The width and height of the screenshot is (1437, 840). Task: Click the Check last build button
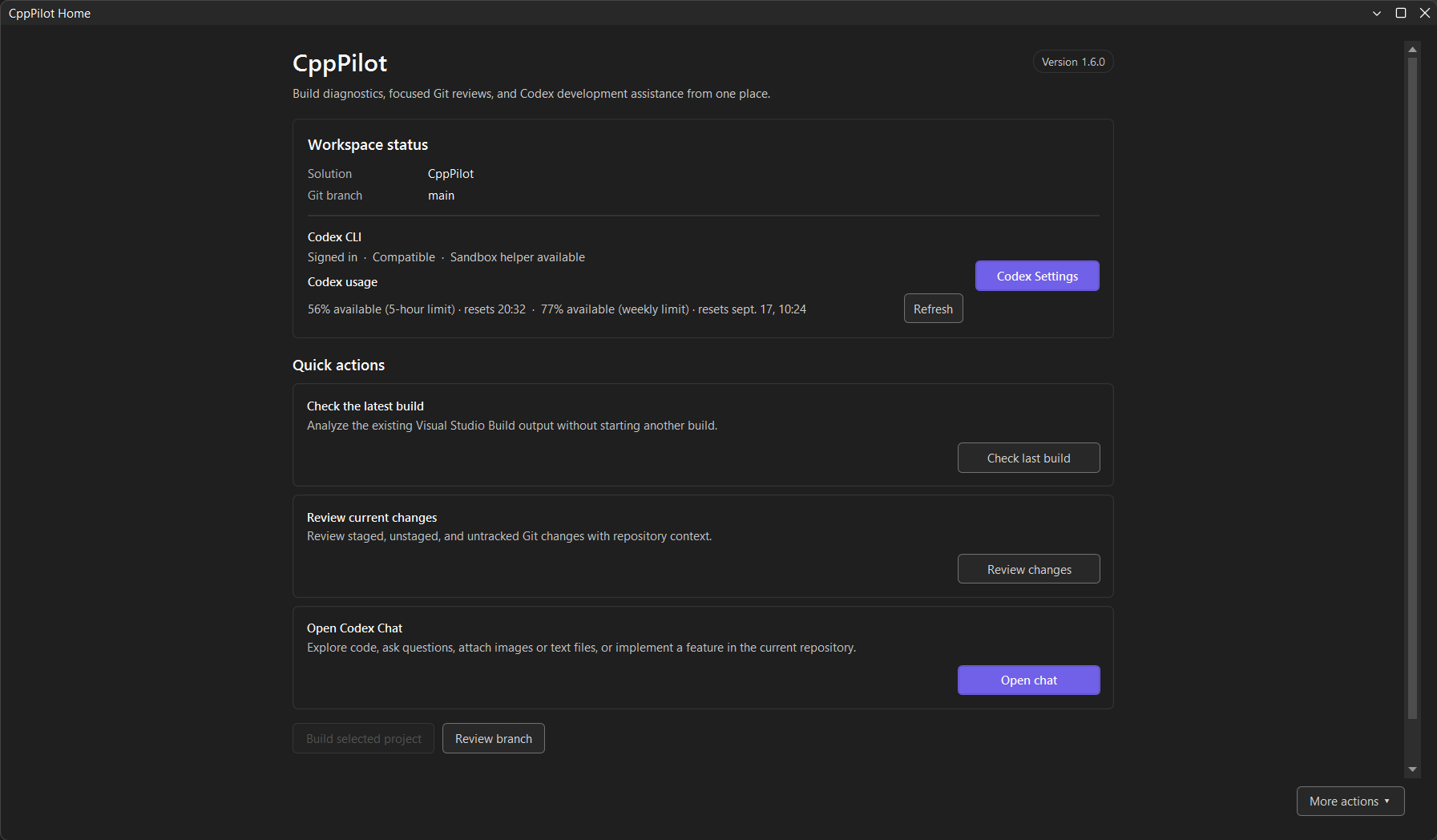coord(1029,458)
